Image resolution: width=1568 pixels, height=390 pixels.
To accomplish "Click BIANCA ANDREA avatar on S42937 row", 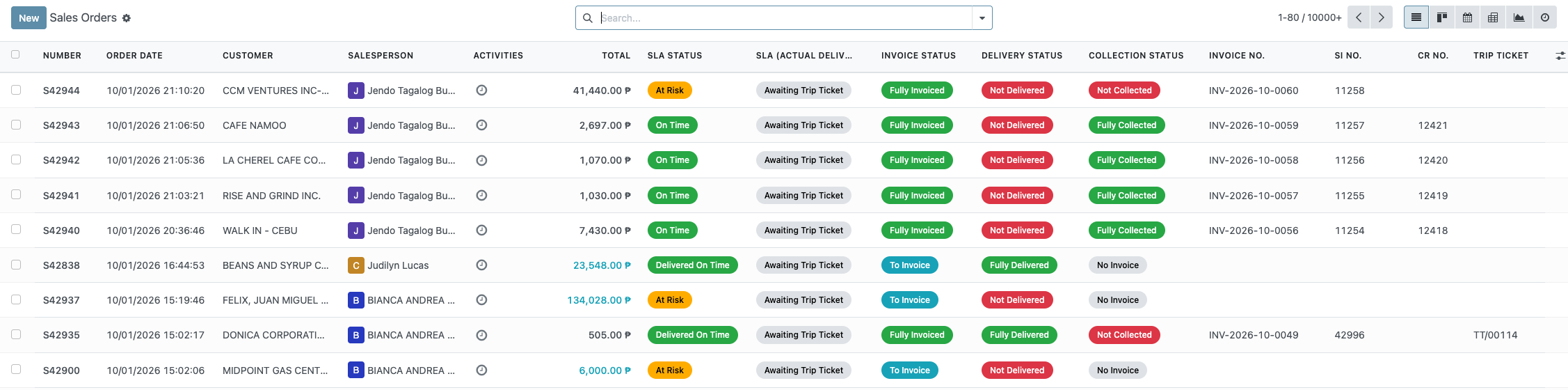I will pos(356,300).
